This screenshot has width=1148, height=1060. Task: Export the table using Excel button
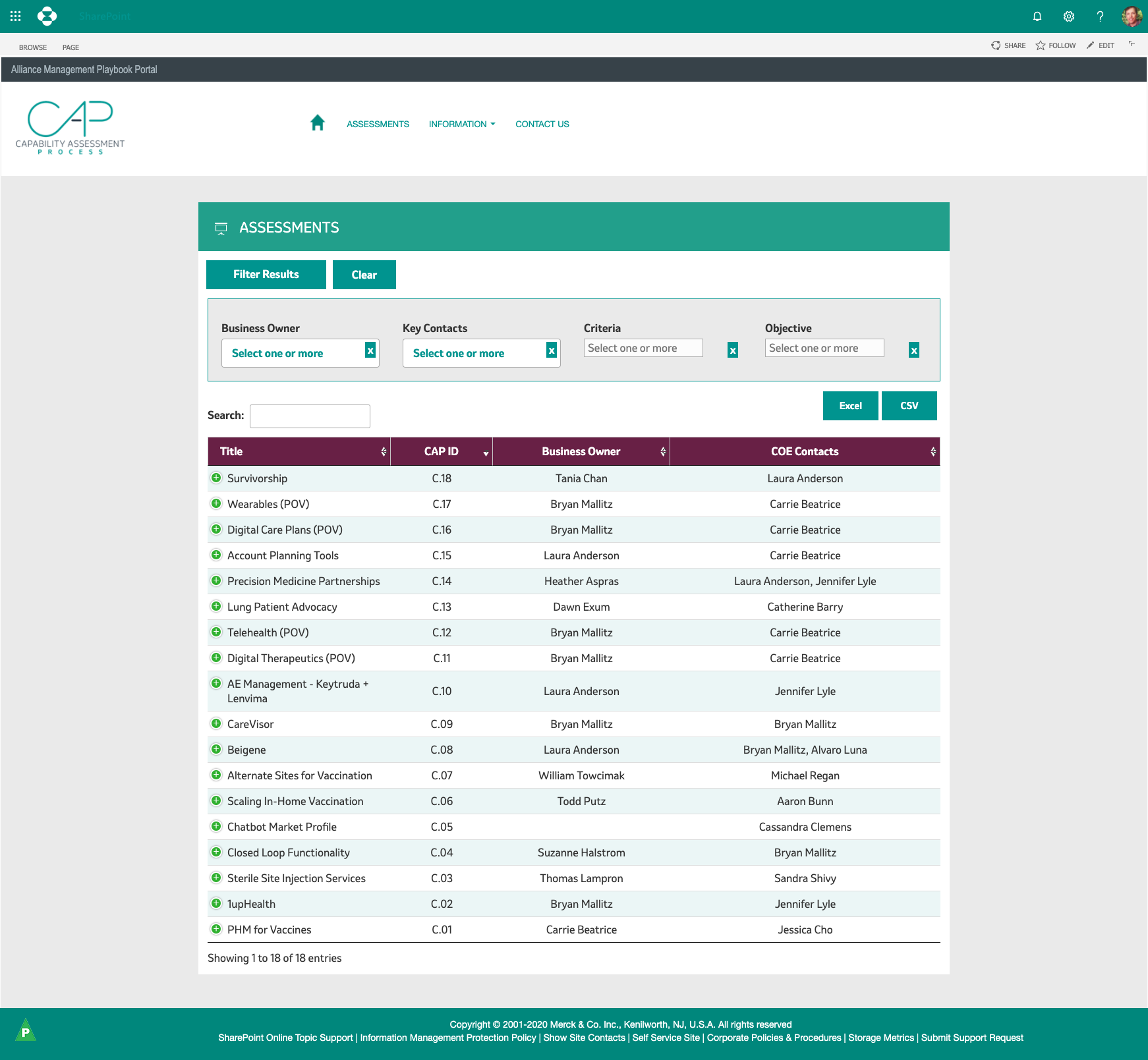point(850,406)
